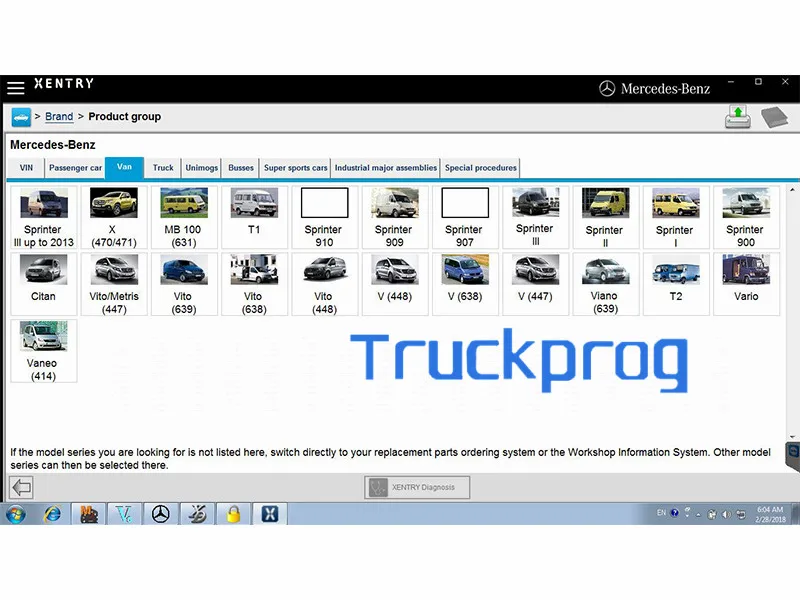Choose the Sprinter I model
This screenshot has height=600, width=800.
click(x=676, y=217)
